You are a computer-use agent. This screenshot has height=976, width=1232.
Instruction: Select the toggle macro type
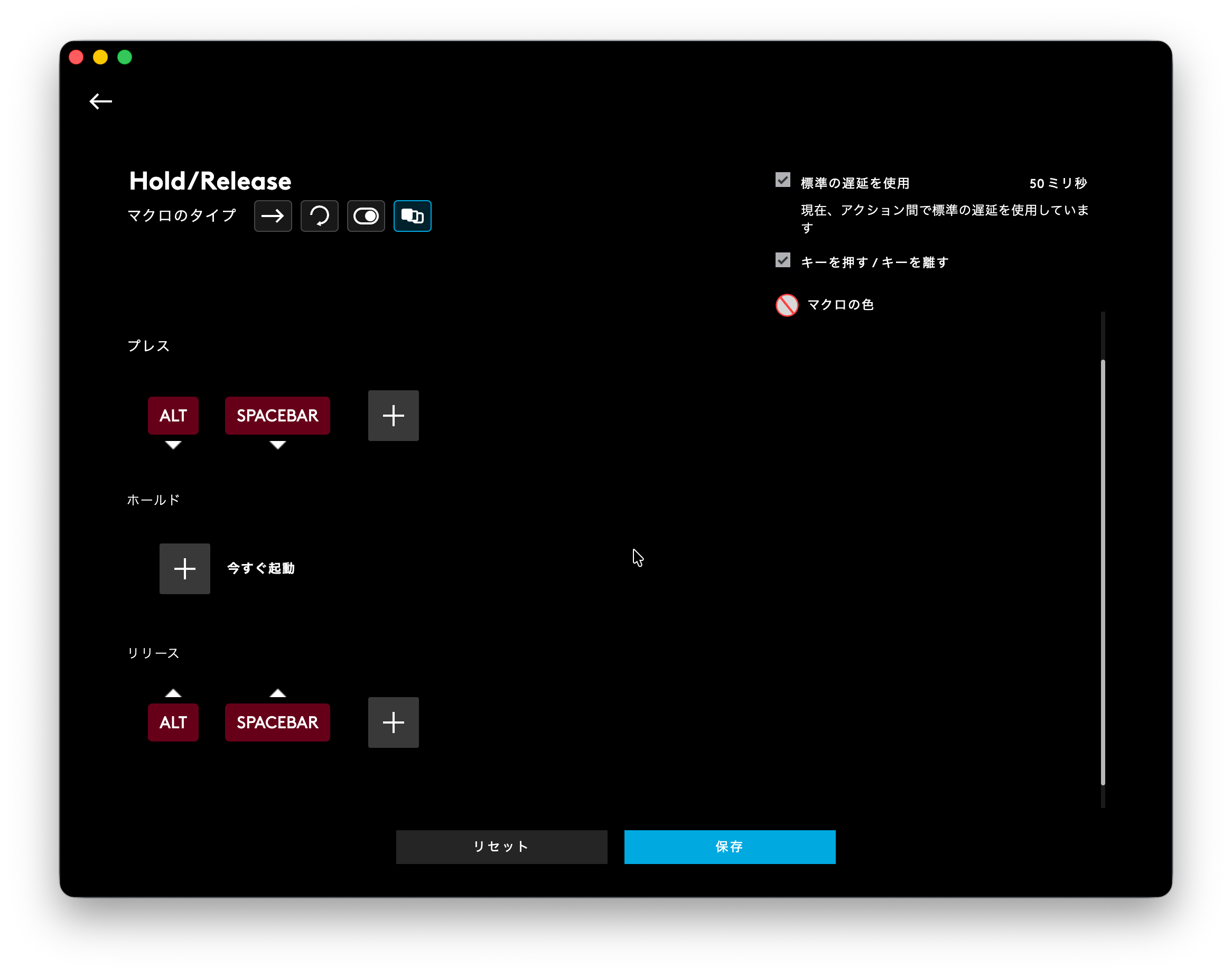click(366, 216)
